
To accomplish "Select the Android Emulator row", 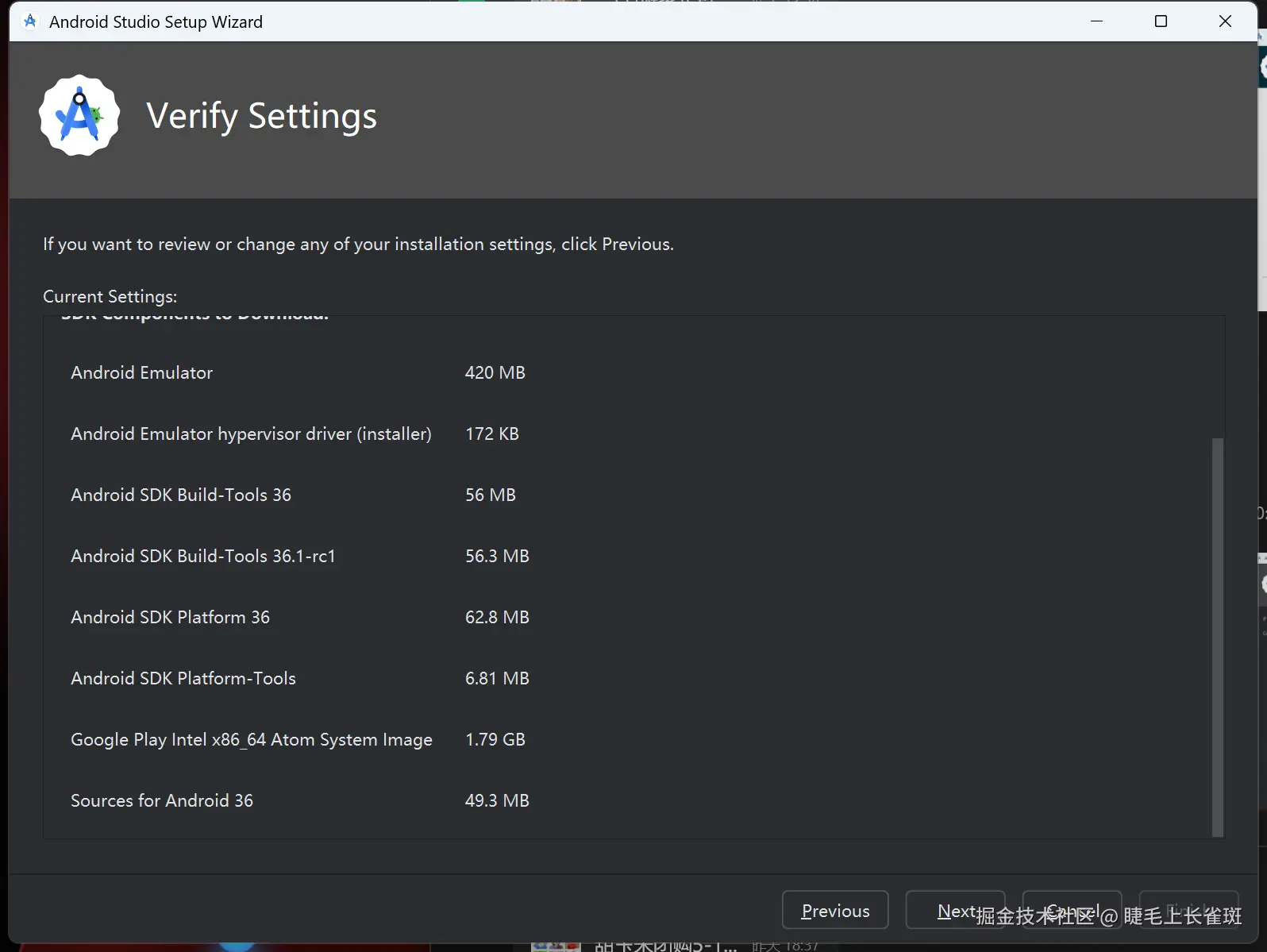I will (298, 372).
